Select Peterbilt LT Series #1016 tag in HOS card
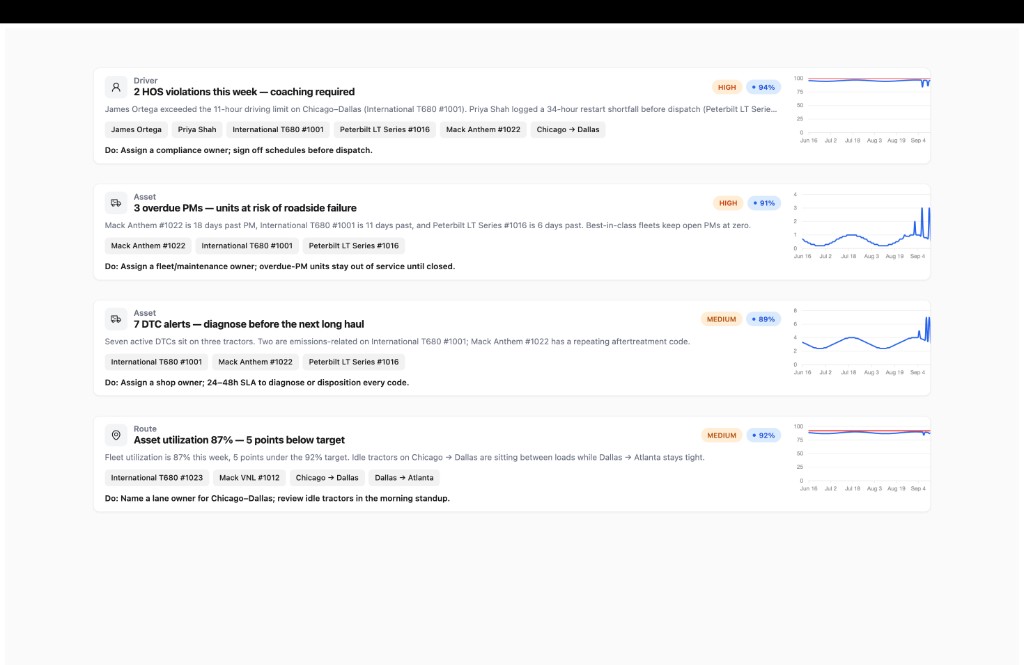The height and width of the screenshot is (665, 1024). click(x=385, y=129)
